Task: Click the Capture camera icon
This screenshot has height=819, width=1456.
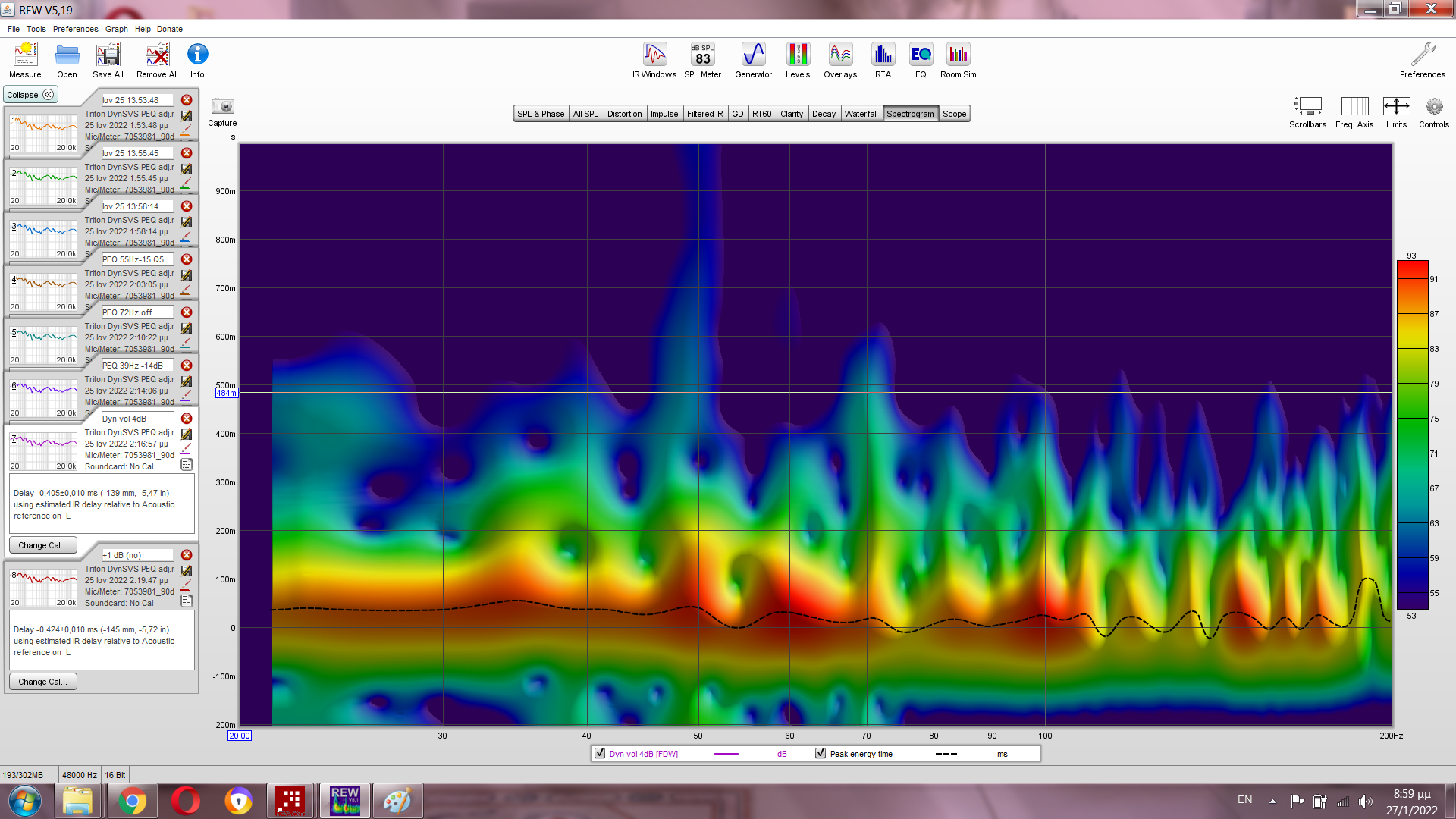Action: pyautogui.click(x=222, y=107)
